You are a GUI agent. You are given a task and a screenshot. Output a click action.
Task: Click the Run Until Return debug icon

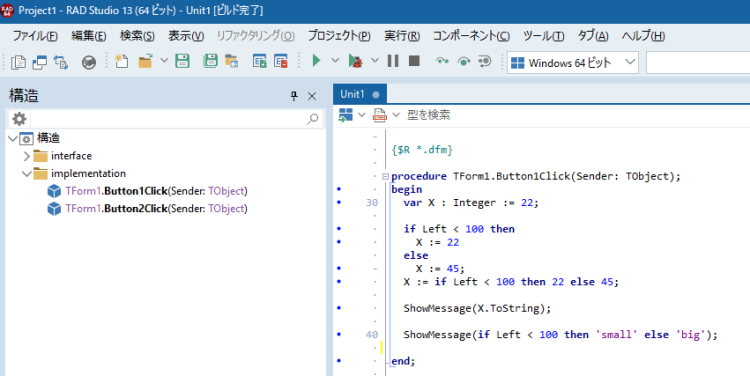point(485,61)
